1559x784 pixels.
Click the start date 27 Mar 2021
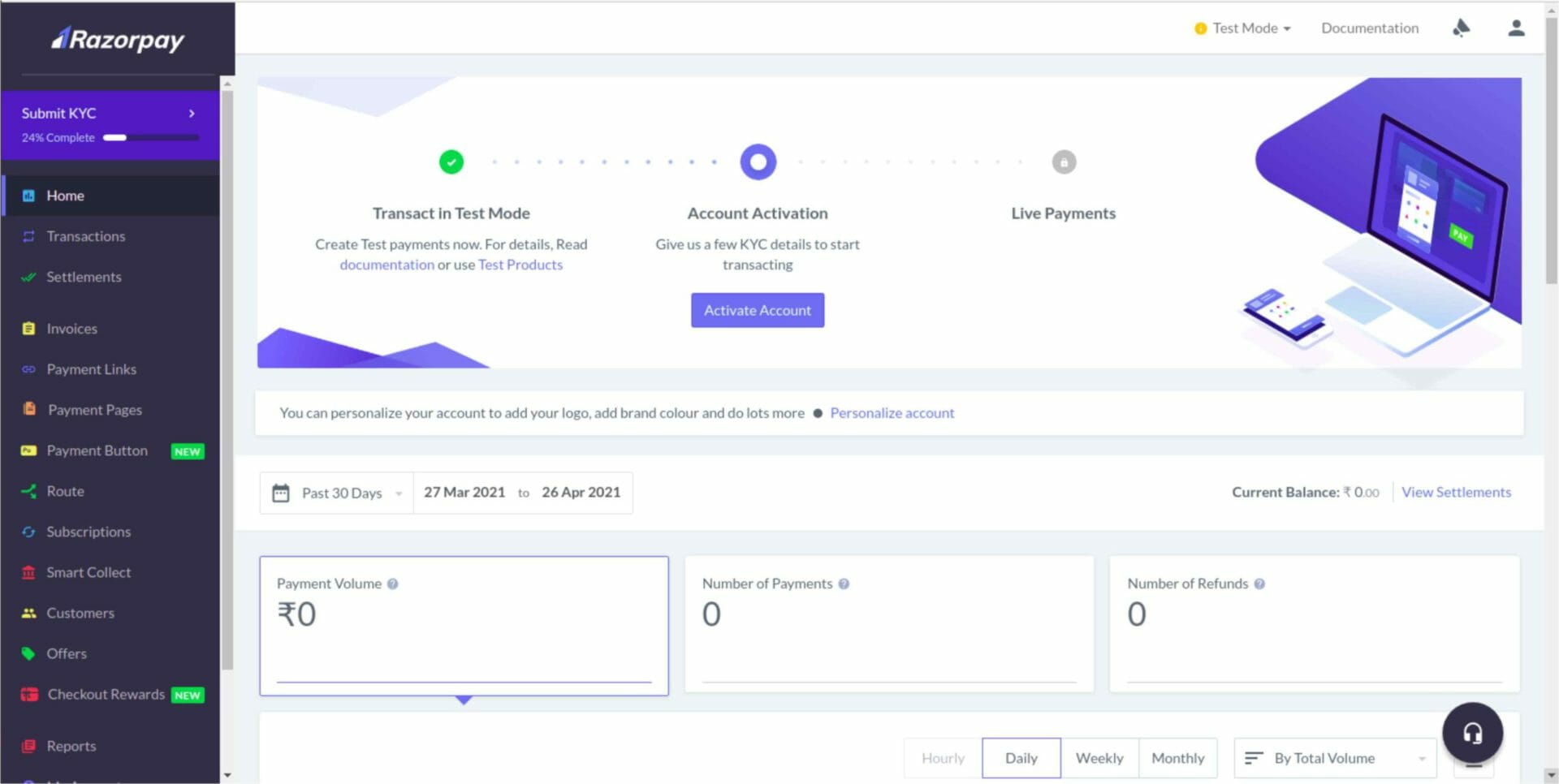point(464,493)
